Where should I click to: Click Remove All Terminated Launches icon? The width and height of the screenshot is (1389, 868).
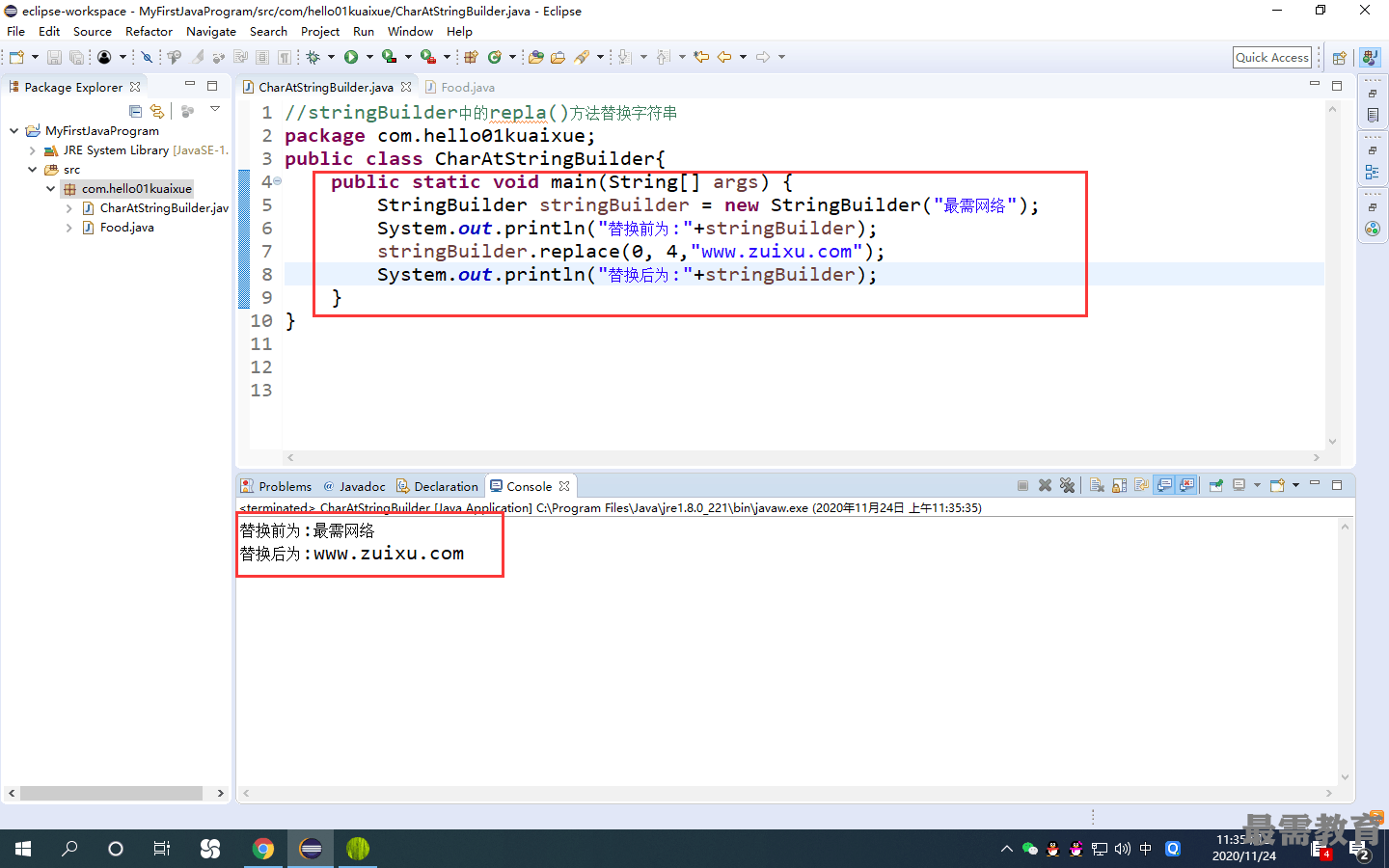point(1067,485)
